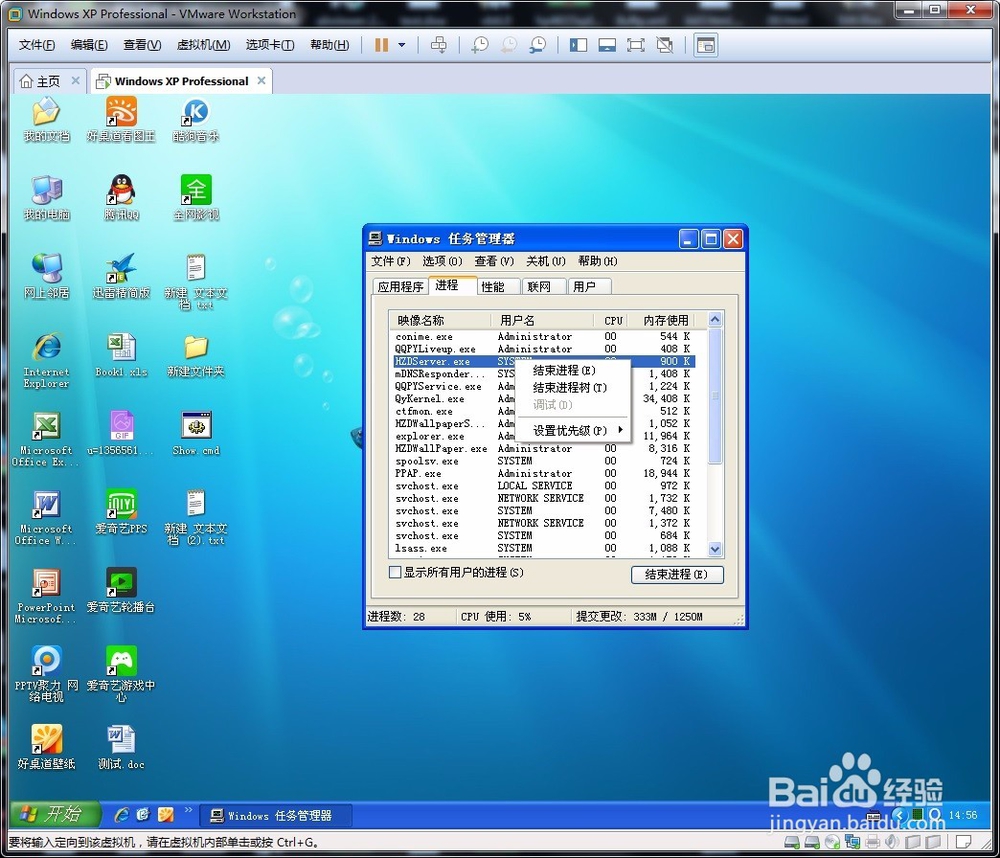Select the conime.exe process row
Image resolution: width=1000 pixels, height=858 pixels.
(542, 336)
